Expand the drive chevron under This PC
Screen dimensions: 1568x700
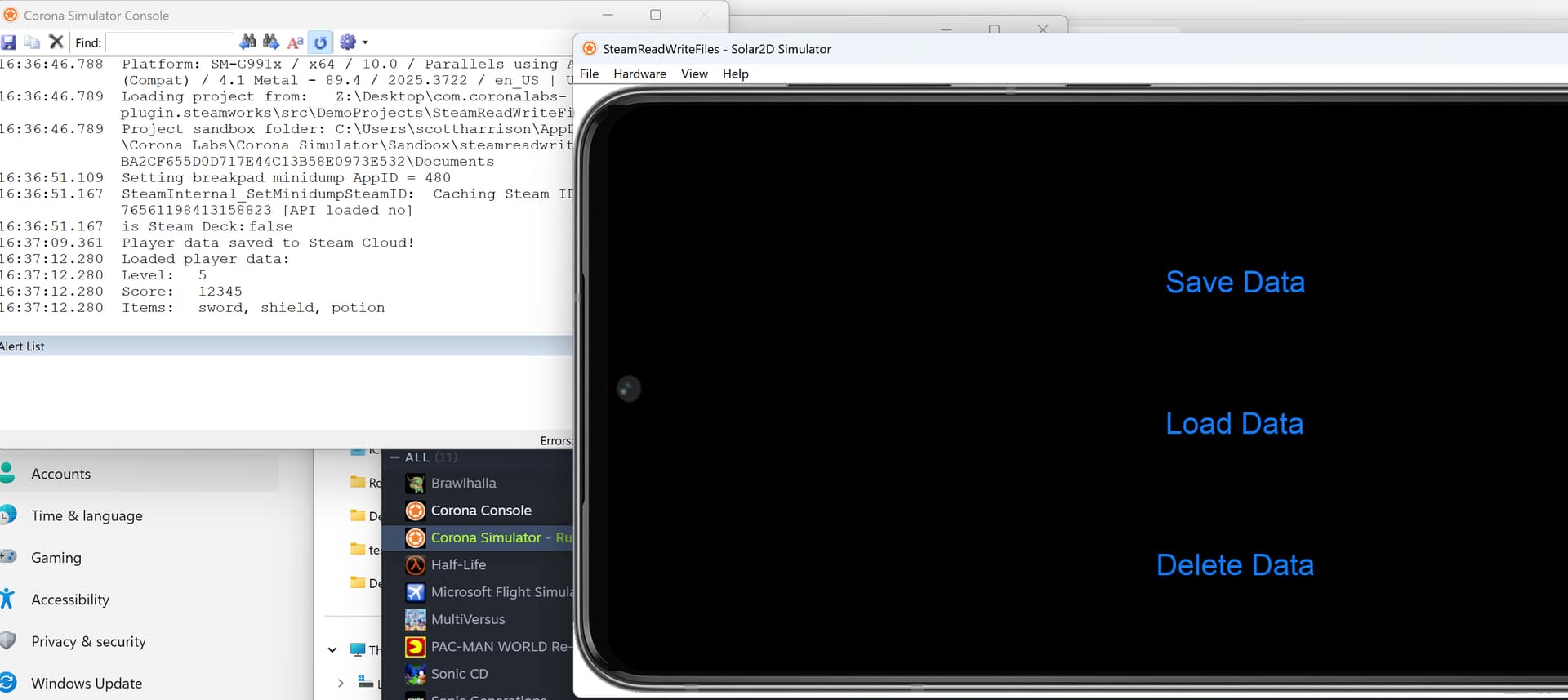click(x=341, y=683)
